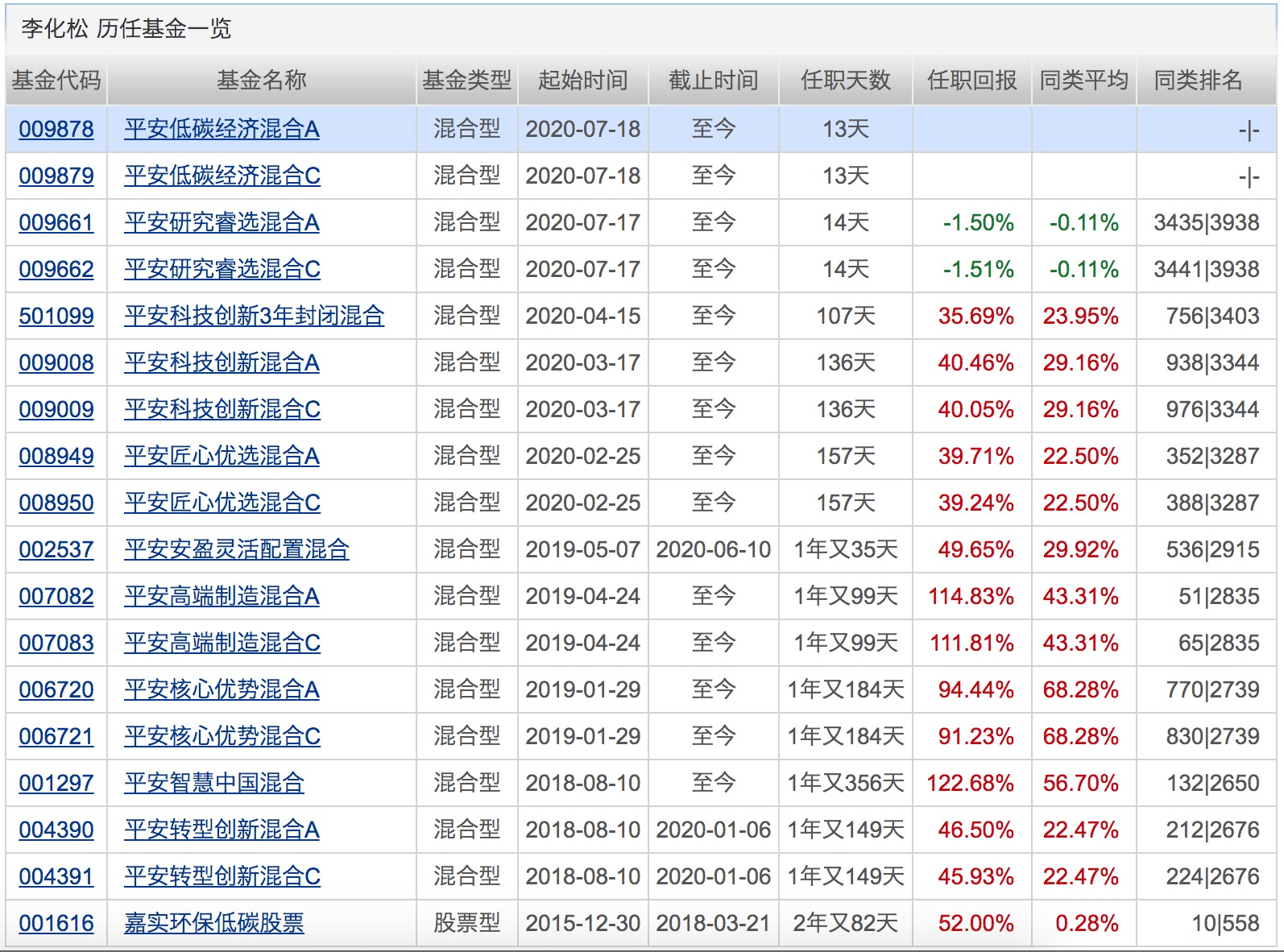Open fund 平安低碳经济混合A
Screen dimensions: 1284x952
pos(222,129)
